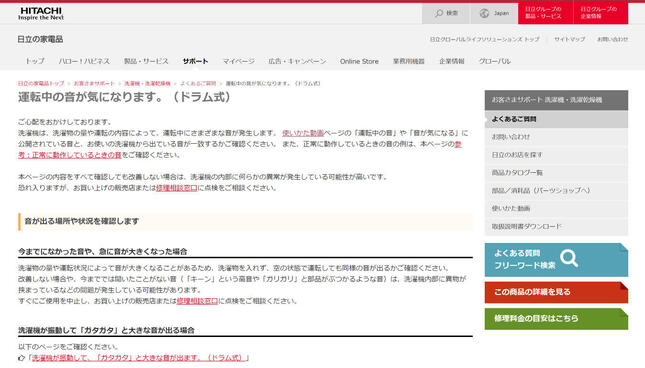Image resolution: width=645 pixels, height=368 pixels.
Task: Open よくある質問 フリーワード検索 blue banner
Action: pos(556,259)
